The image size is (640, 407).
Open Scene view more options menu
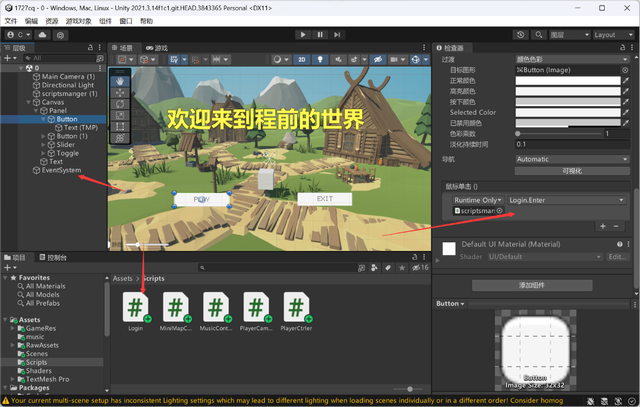click(x=424, y=48)
